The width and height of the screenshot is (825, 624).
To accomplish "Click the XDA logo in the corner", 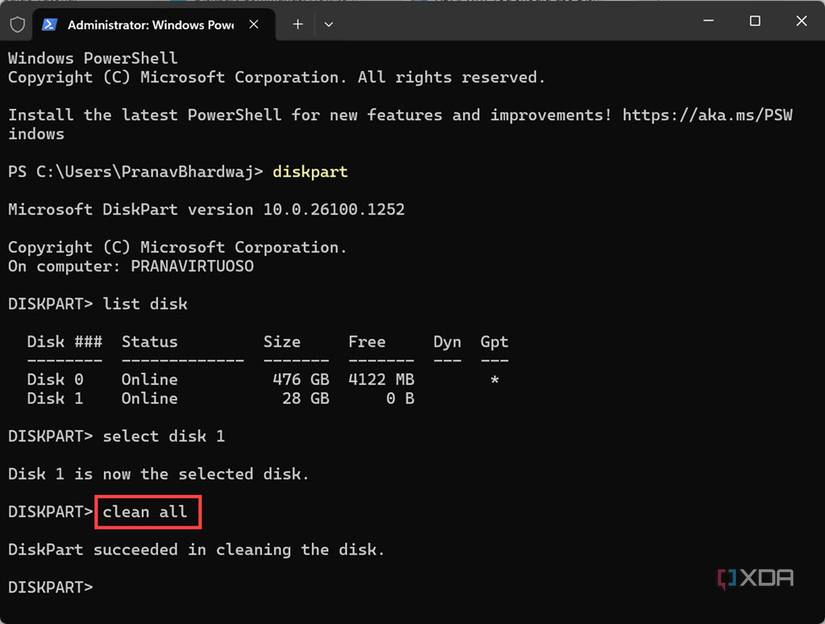I will pos(755,578).
